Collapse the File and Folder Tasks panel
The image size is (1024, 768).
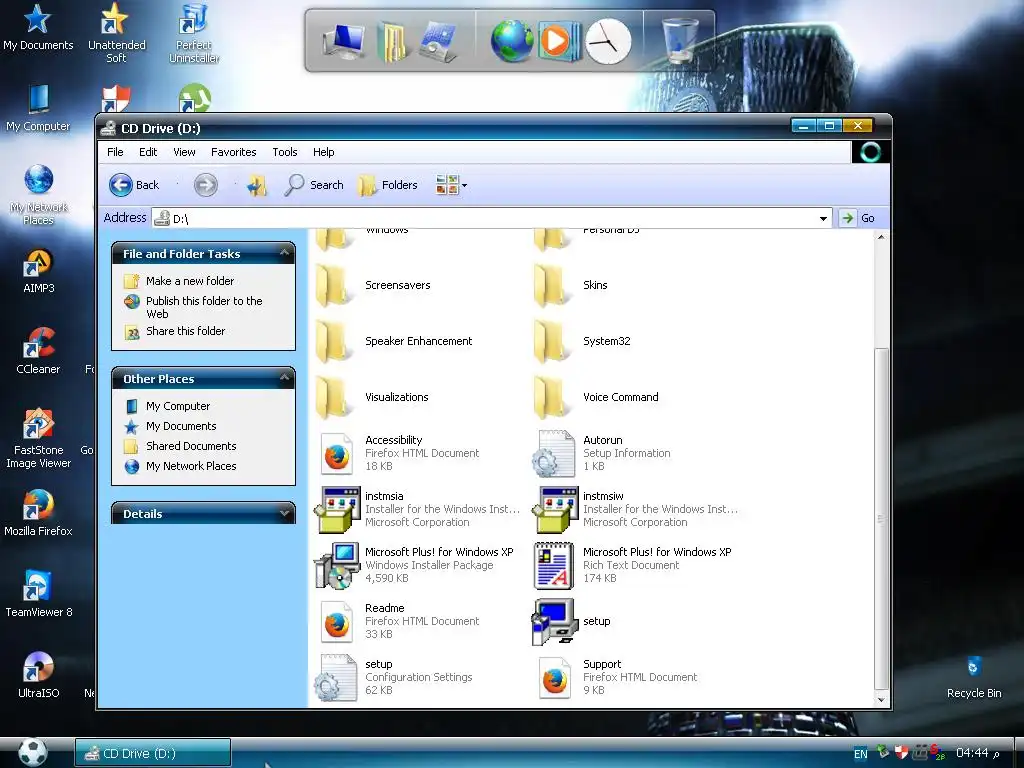285,253
